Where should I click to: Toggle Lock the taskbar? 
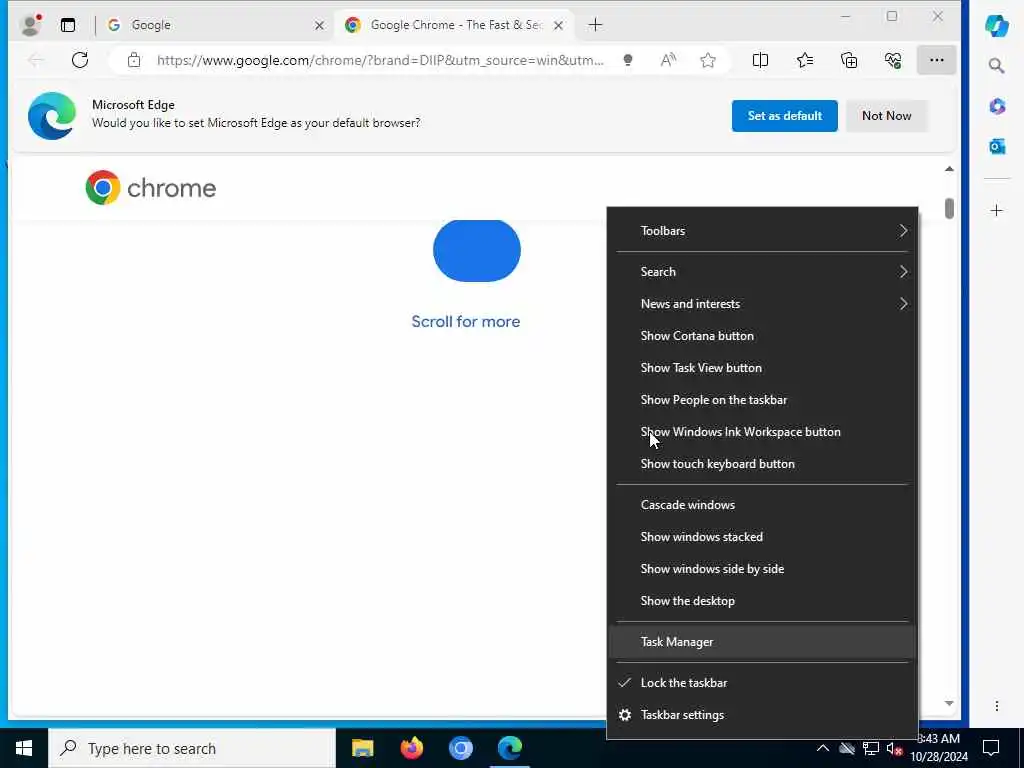[762, 682]
